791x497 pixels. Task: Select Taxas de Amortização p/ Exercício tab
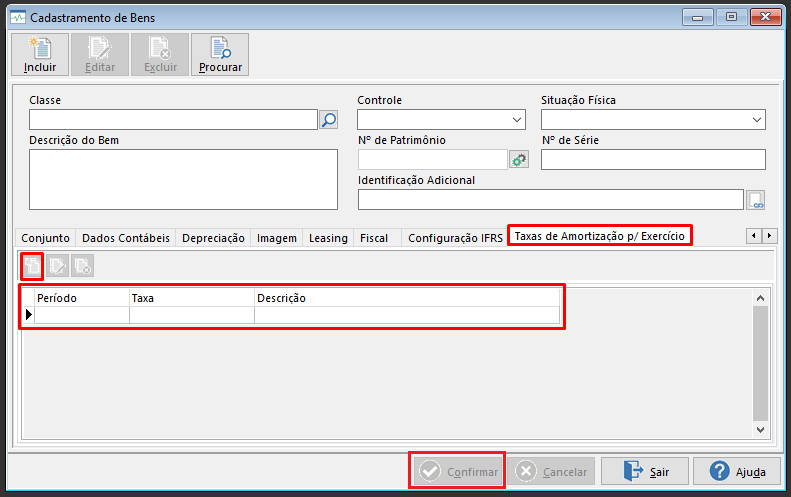(599, 236)
